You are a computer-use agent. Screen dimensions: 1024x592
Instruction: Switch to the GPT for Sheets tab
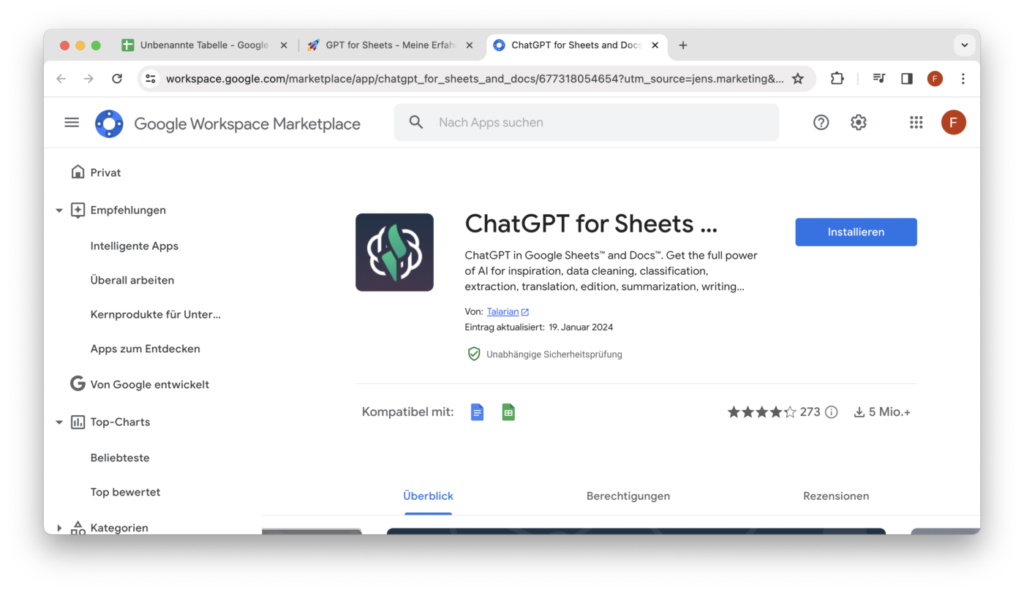tap(390, 45)
